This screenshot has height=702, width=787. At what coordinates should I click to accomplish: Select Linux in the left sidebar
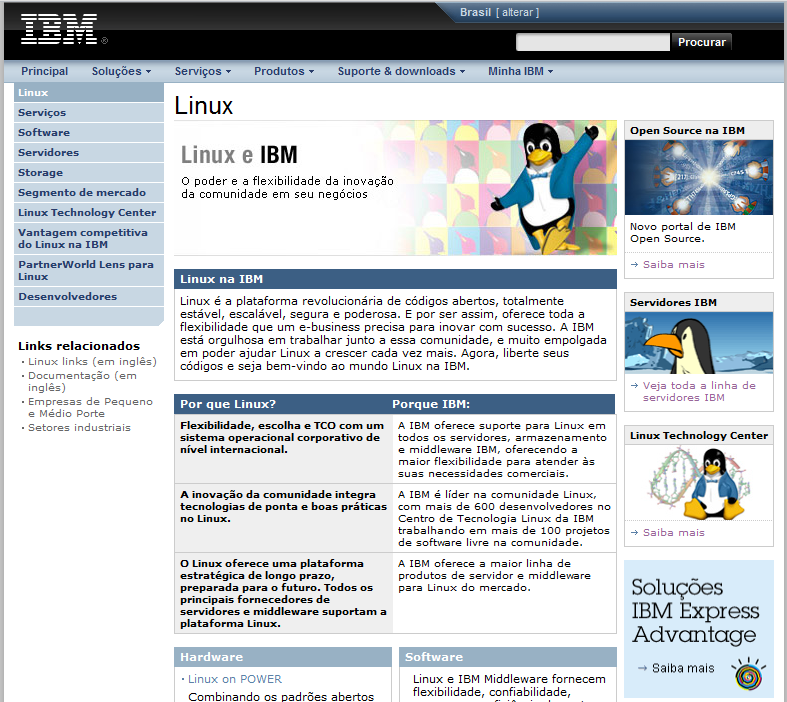[89, 92]
